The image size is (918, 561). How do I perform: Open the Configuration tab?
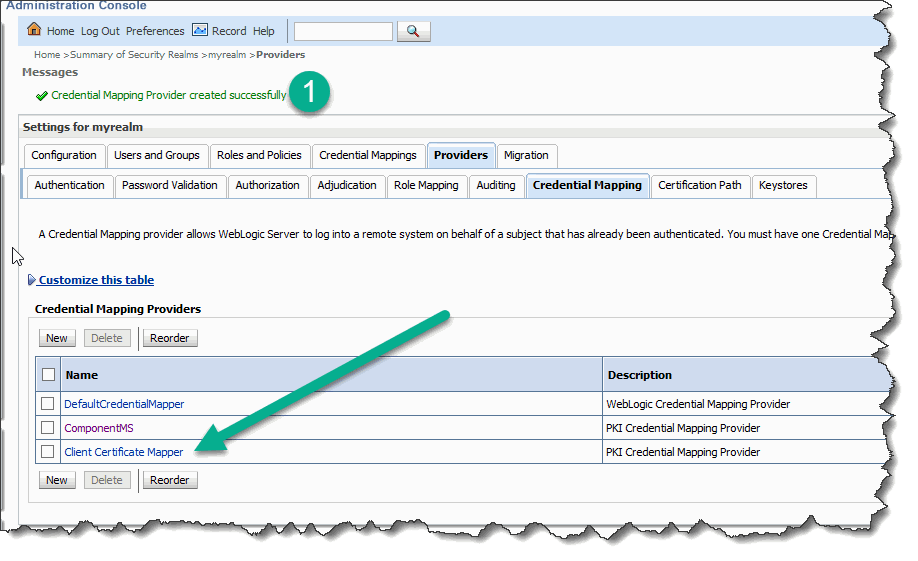point(64,155)
